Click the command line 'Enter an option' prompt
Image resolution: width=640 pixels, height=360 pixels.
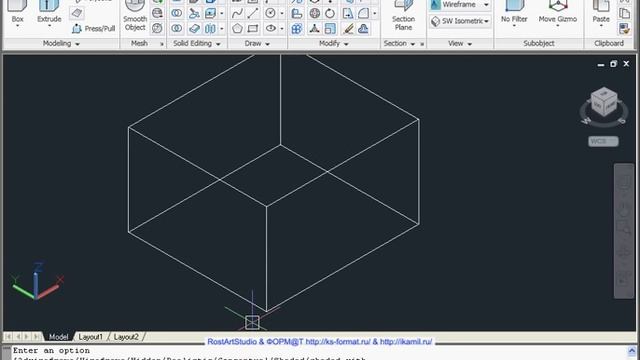[51, 350]
